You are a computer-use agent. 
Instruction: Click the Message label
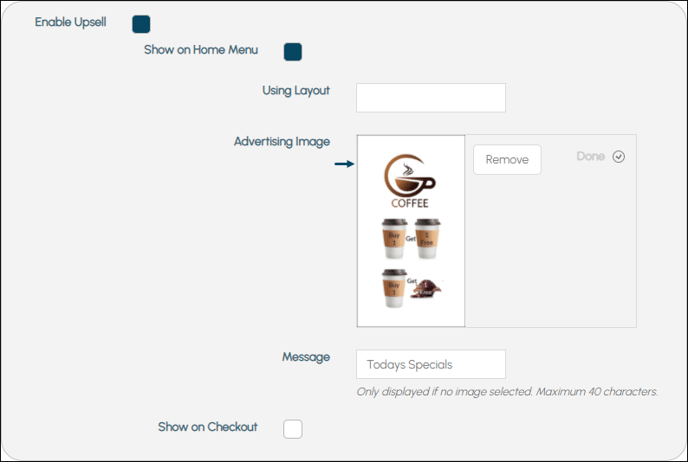tap(306, 357)
